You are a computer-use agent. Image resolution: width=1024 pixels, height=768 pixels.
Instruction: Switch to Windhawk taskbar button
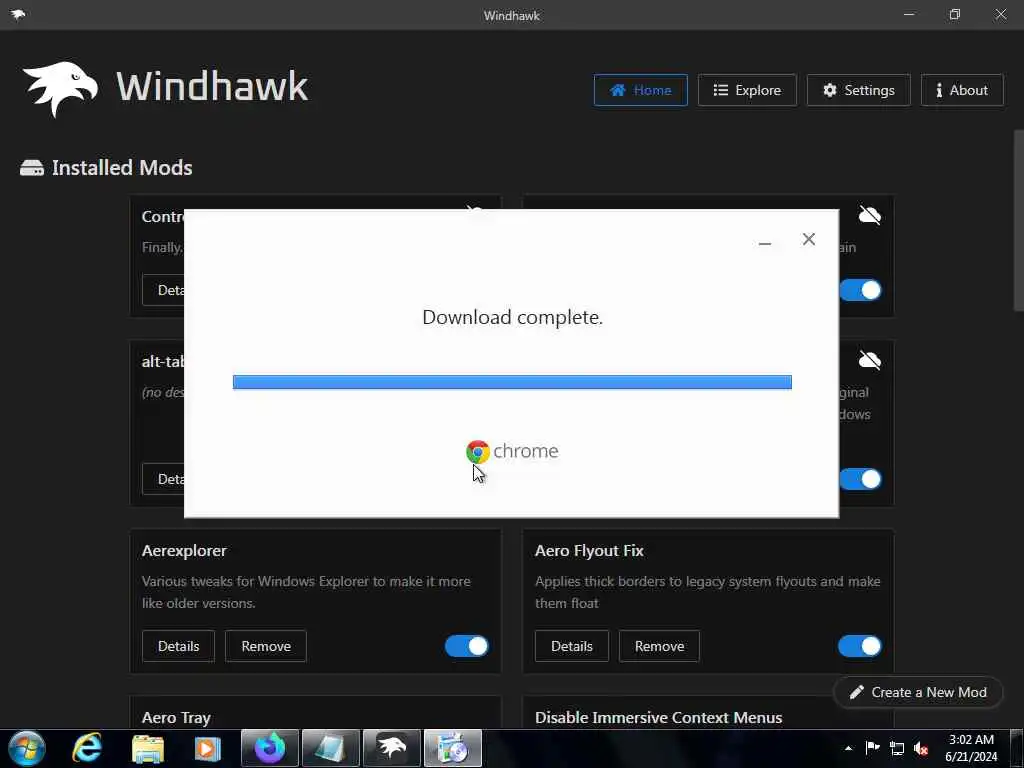392,748
